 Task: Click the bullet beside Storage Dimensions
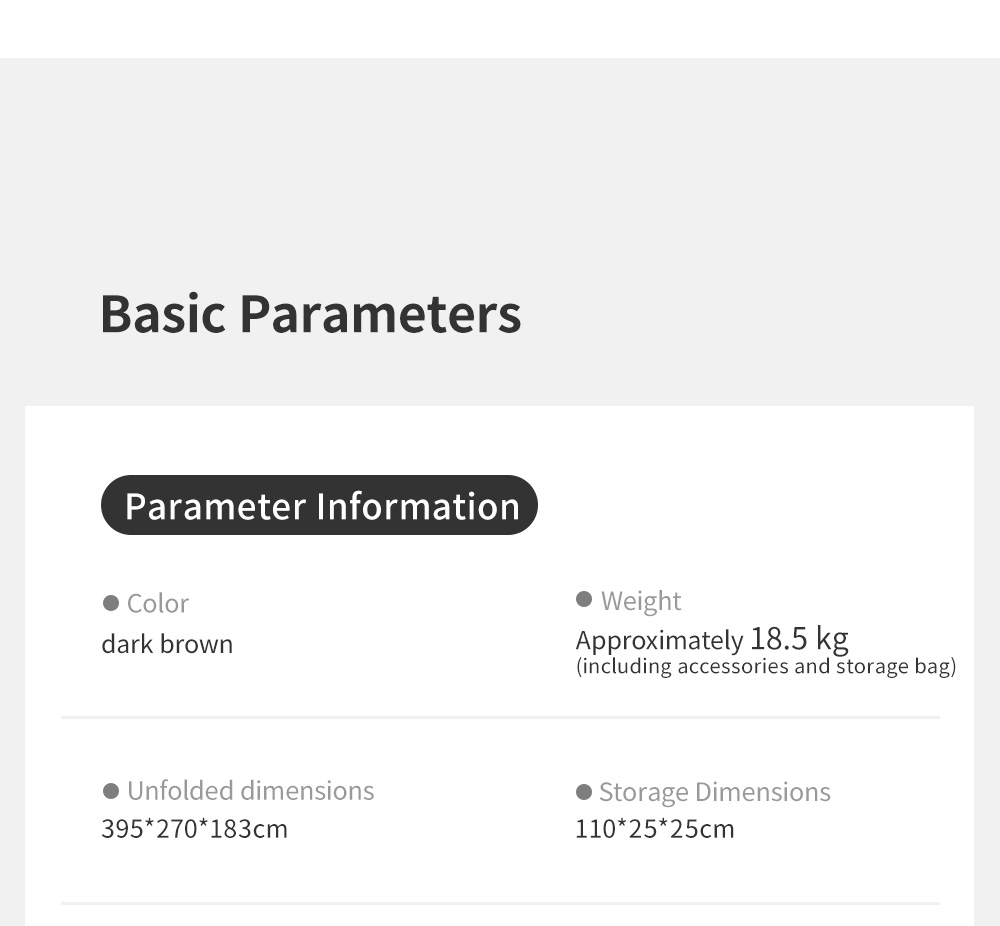pyautogui.click(x=584, y=792)
